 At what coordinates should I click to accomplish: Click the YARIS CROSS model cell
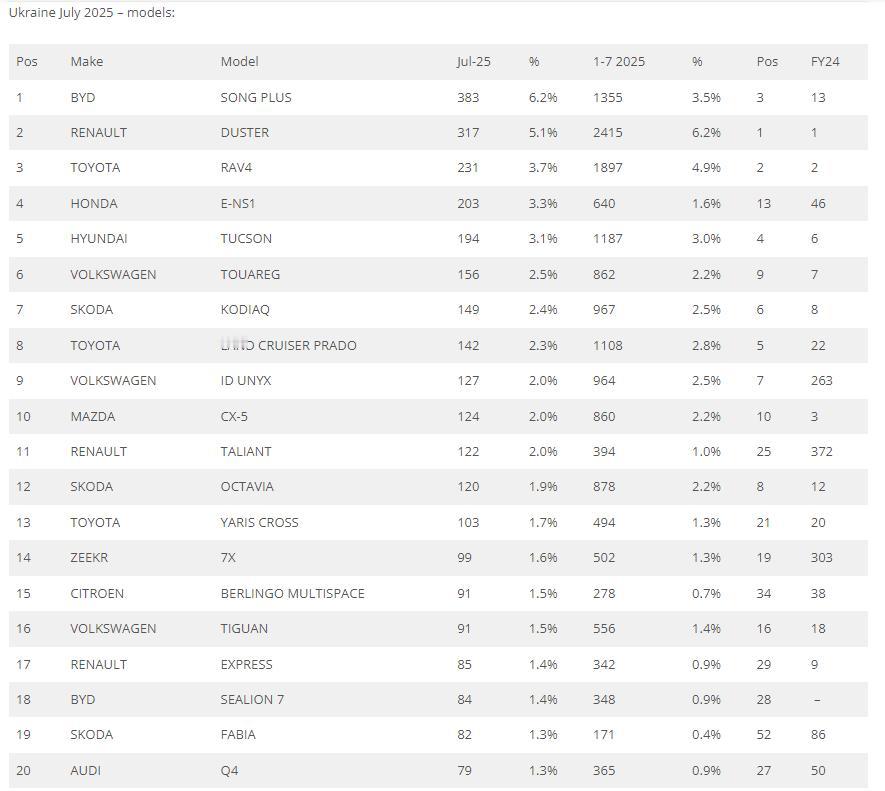click(259, 522)
